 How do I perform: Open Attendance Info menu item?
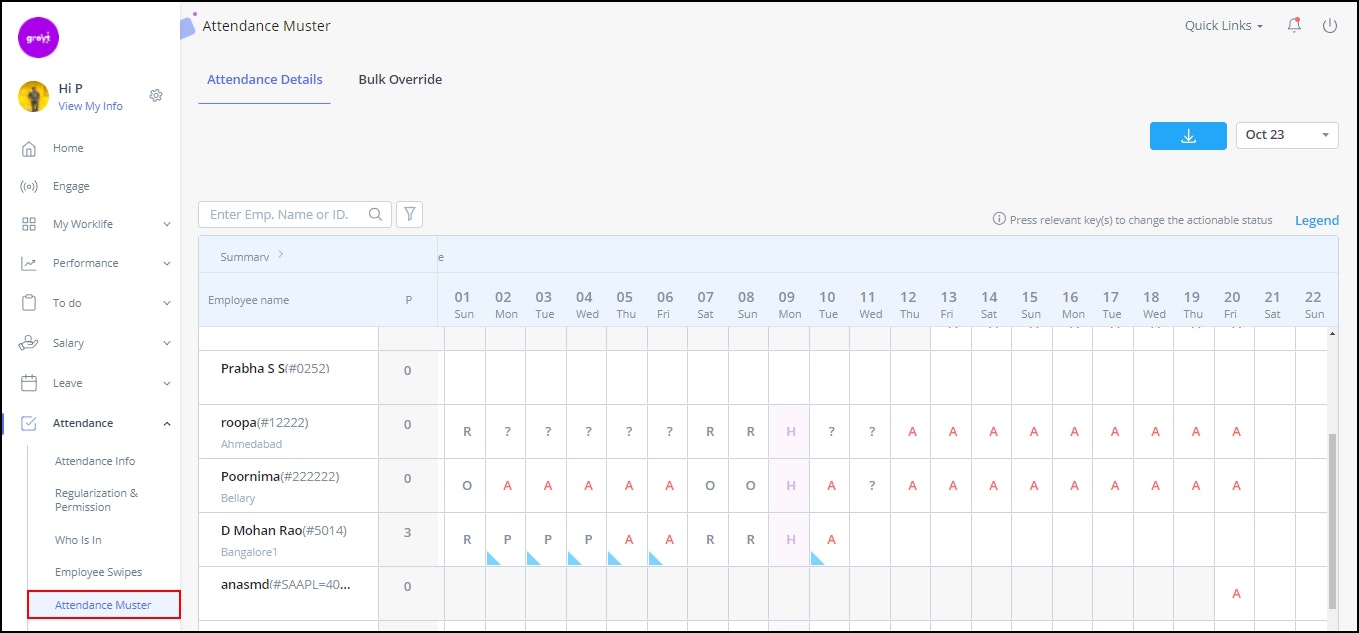95,461
